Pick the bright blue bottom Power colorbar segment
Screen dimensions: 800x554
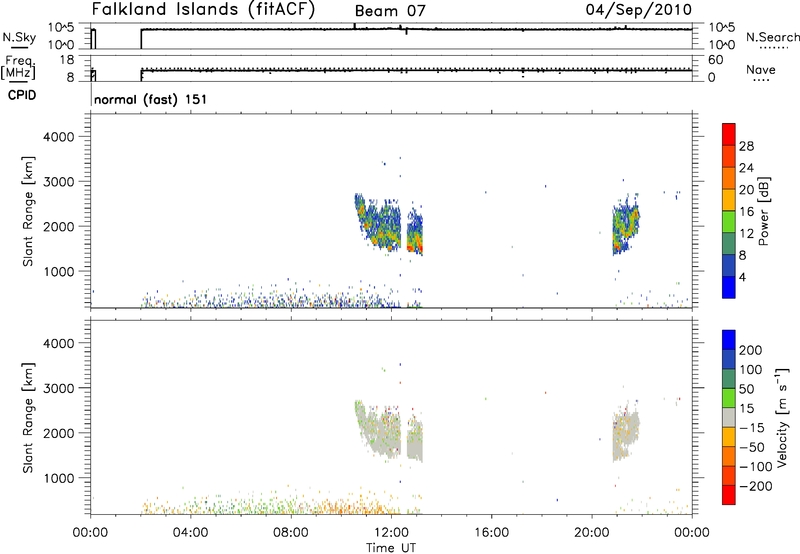(x=729, y=287)
